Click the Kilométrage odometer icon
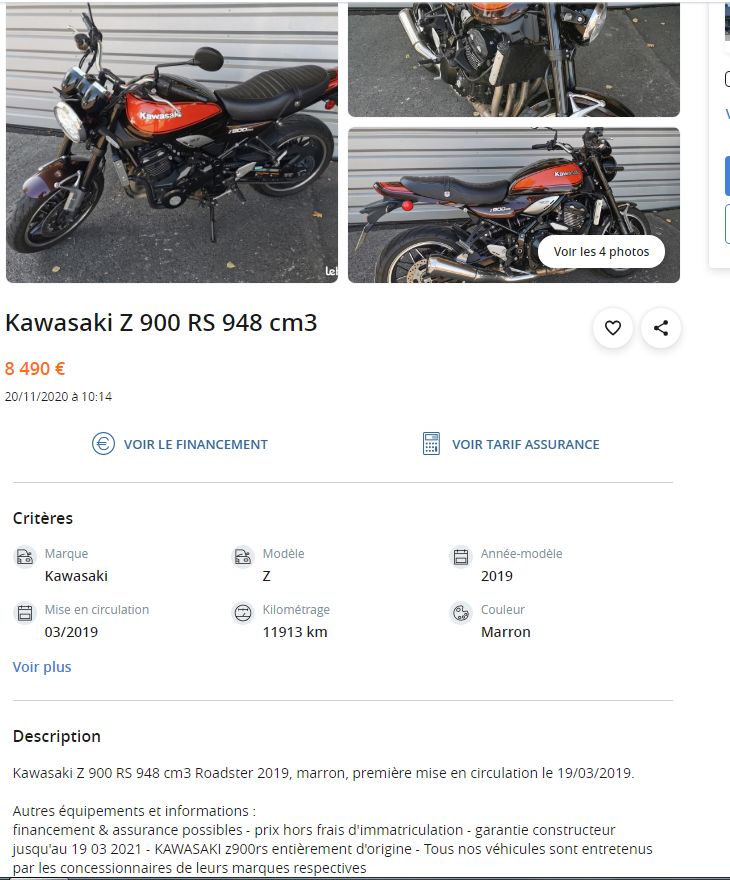The image size is (730, 880). tap(242, 613)
